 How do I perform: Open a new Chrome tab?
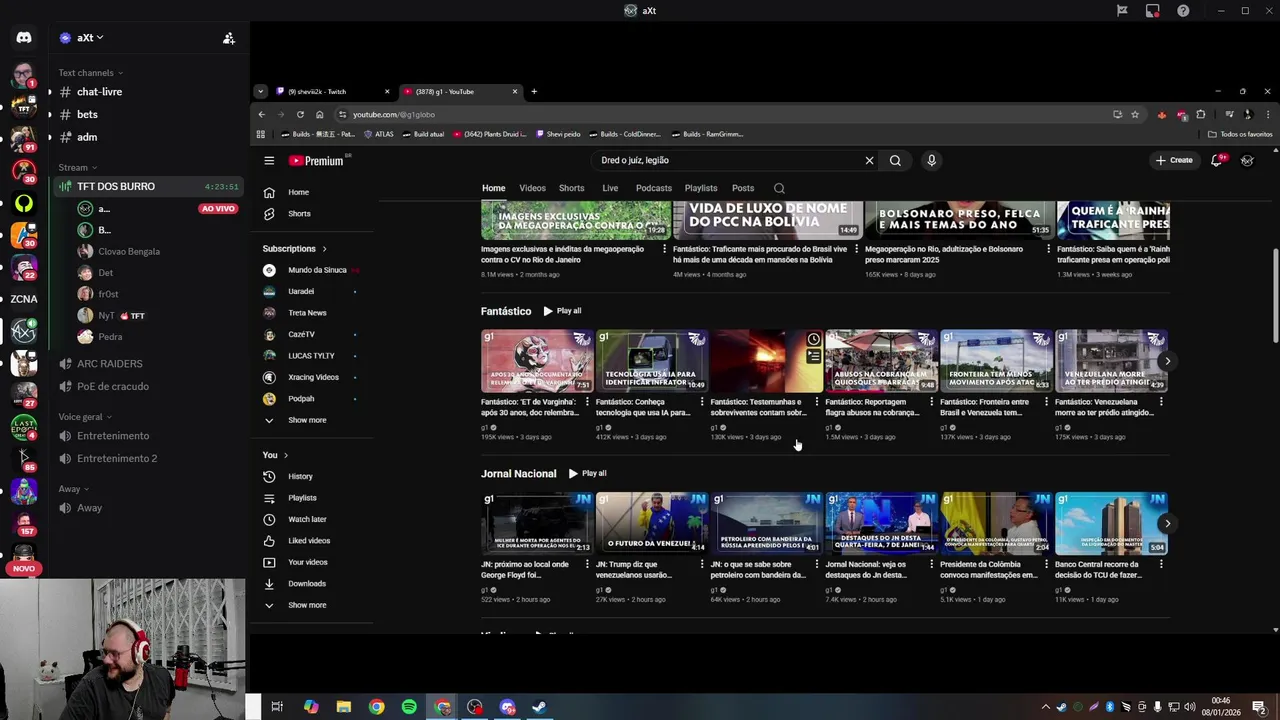(x=534, y=91)
